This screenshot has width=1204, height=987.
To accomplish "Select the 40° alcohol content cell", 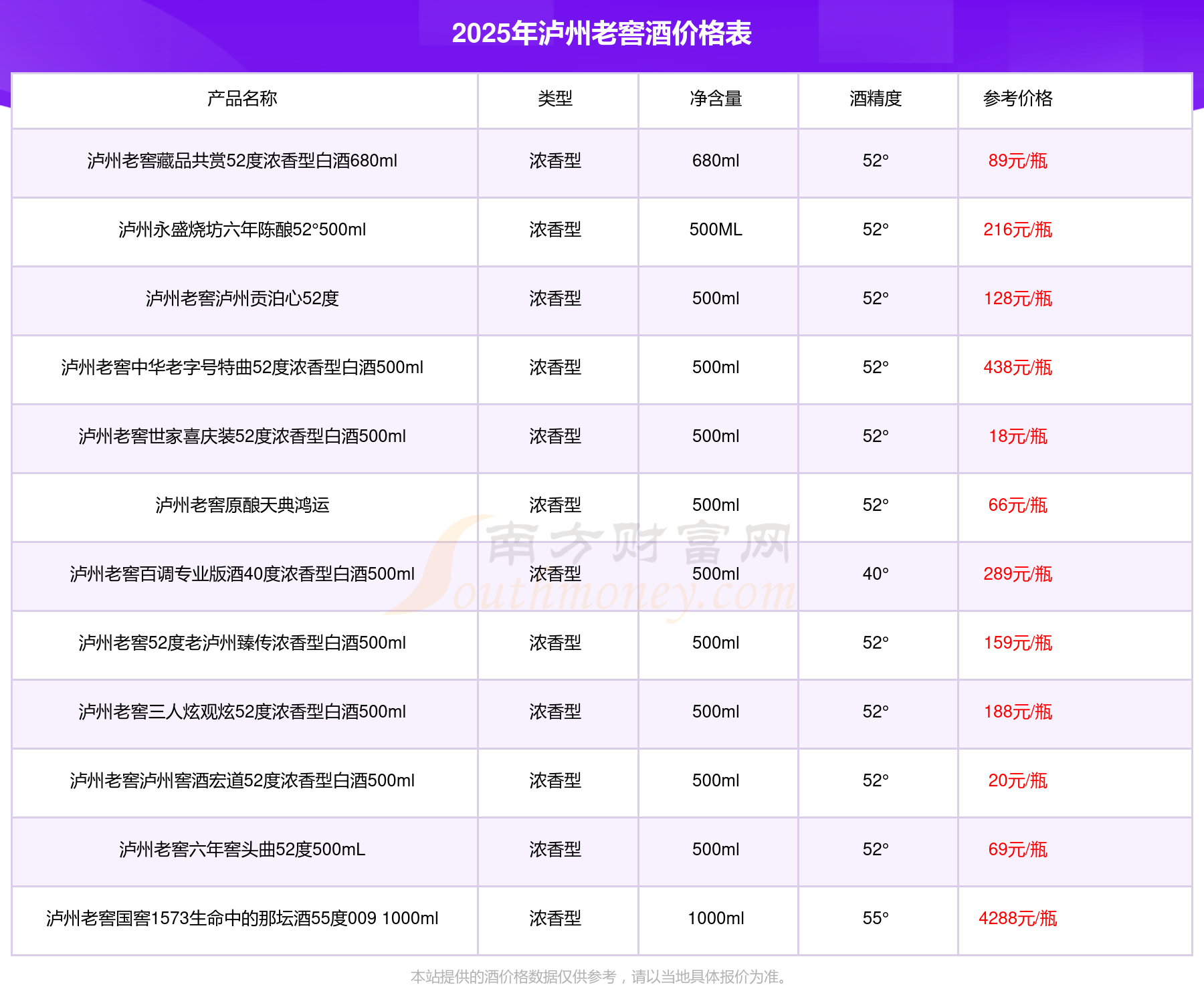I will [x=876, y=574].
